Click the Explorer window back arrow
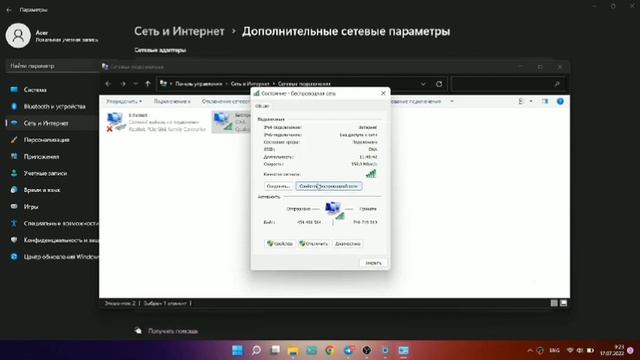This screenshot has height=360, width=640. coord(108,84)
